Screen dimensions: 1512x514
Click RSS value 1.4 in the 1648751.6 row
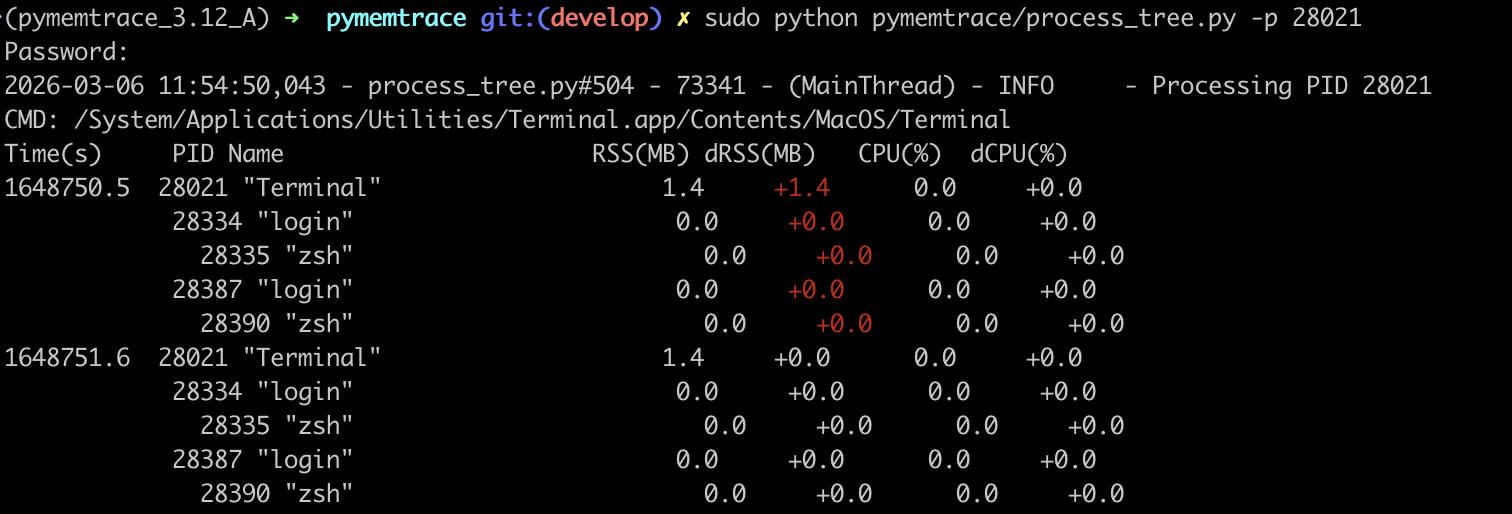tap(683, 358)
